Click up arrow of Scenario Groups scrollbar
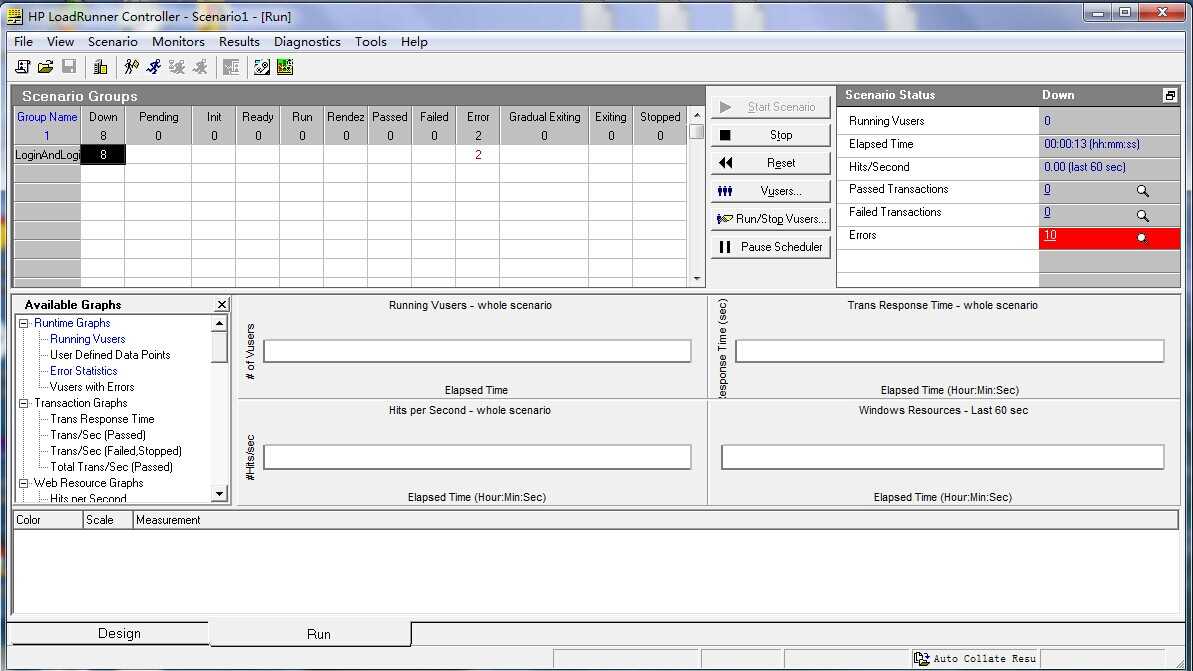 pos(697,115)
